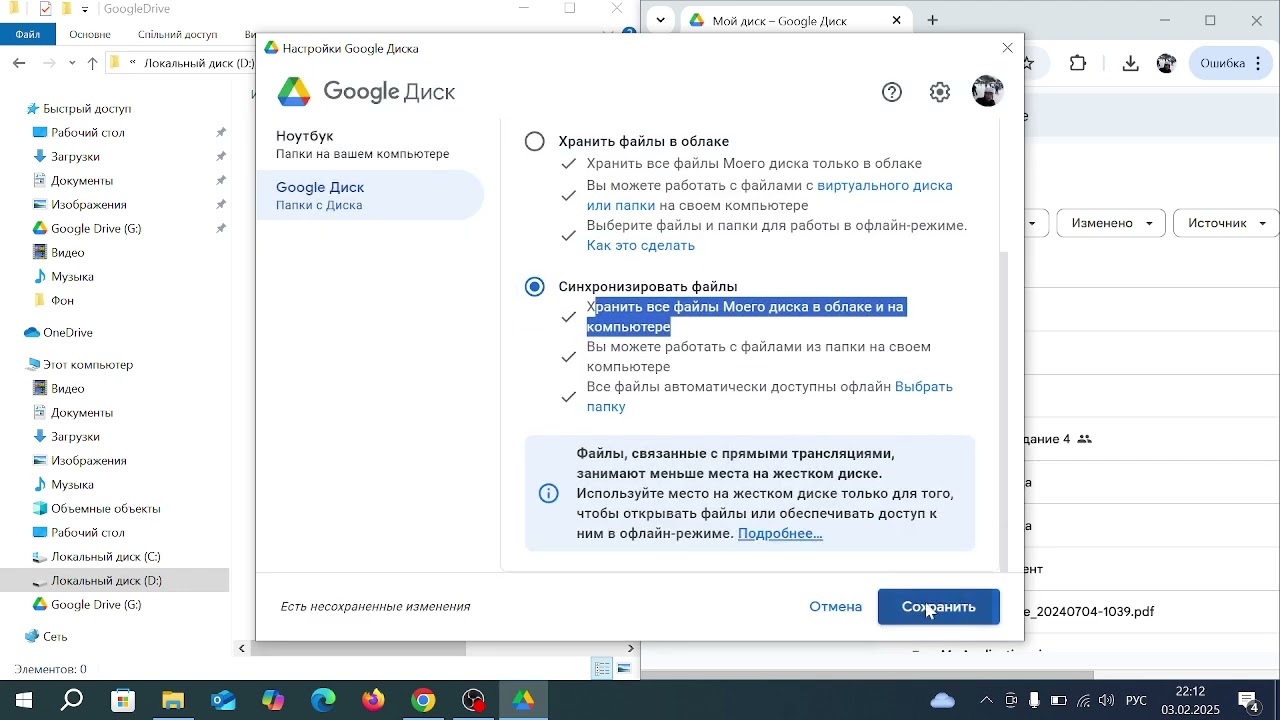Open the Quick Access Toolbar customize dropdown
The height and width of the screenshot is (720, 1280).
(x=85, y=9)
